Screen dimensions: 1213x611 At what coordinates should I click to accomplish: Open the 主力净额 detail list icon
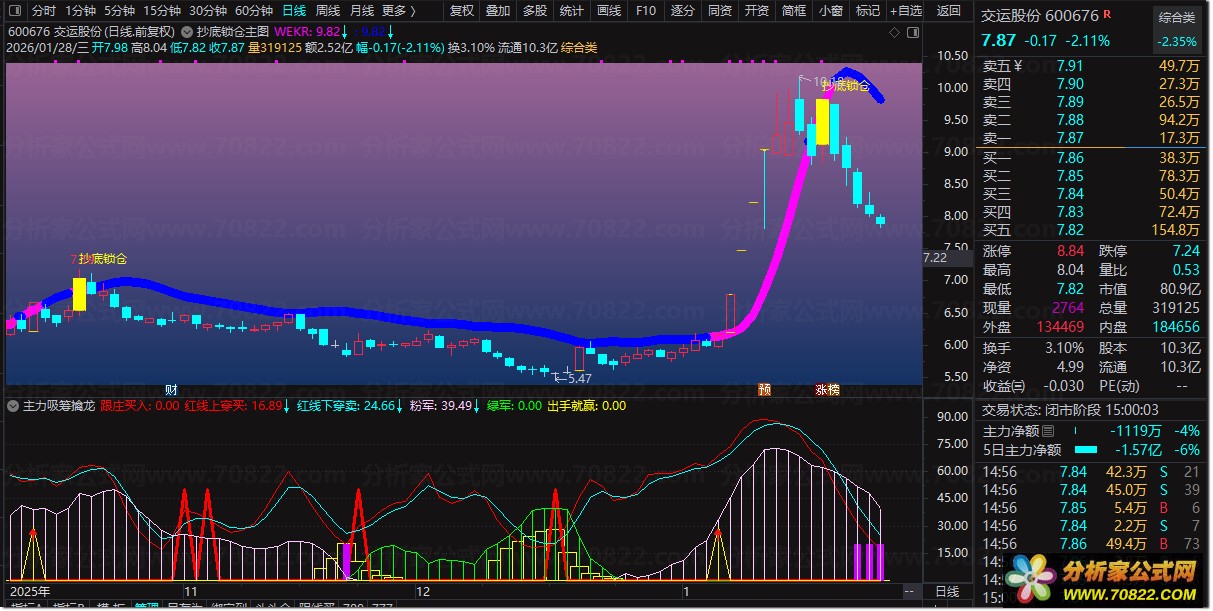click(x=1048, y=431)
